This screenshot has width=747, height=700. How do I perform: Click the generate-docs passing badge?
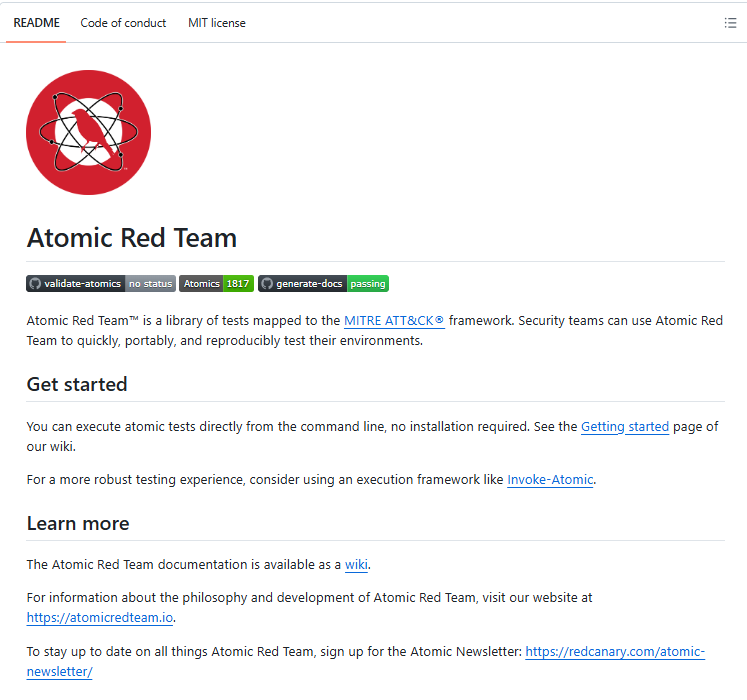point(323,284)
